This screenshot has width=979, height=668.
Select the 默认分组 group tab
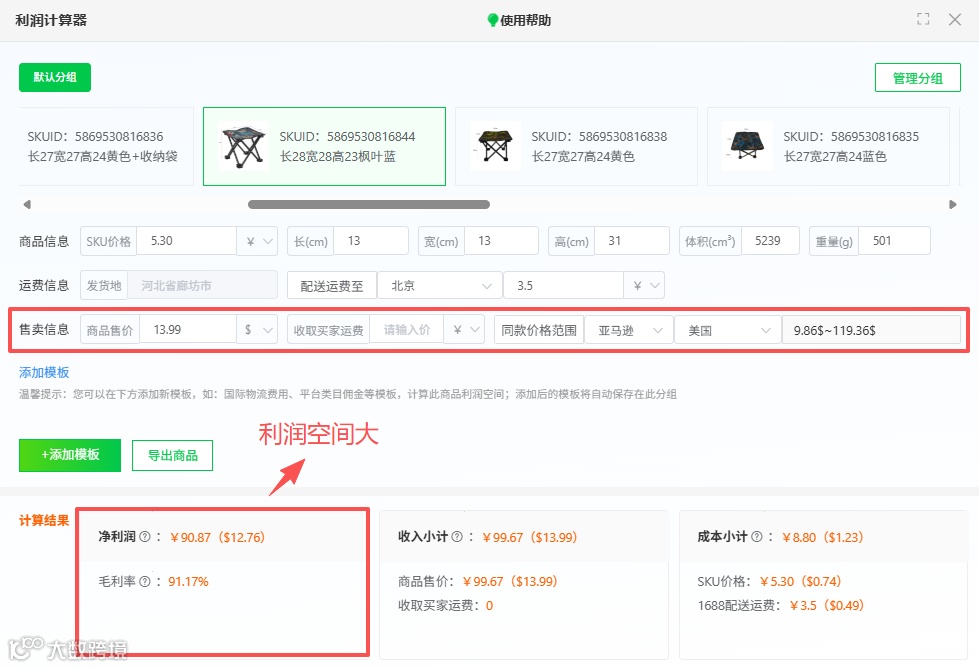(x=55, y=77)
